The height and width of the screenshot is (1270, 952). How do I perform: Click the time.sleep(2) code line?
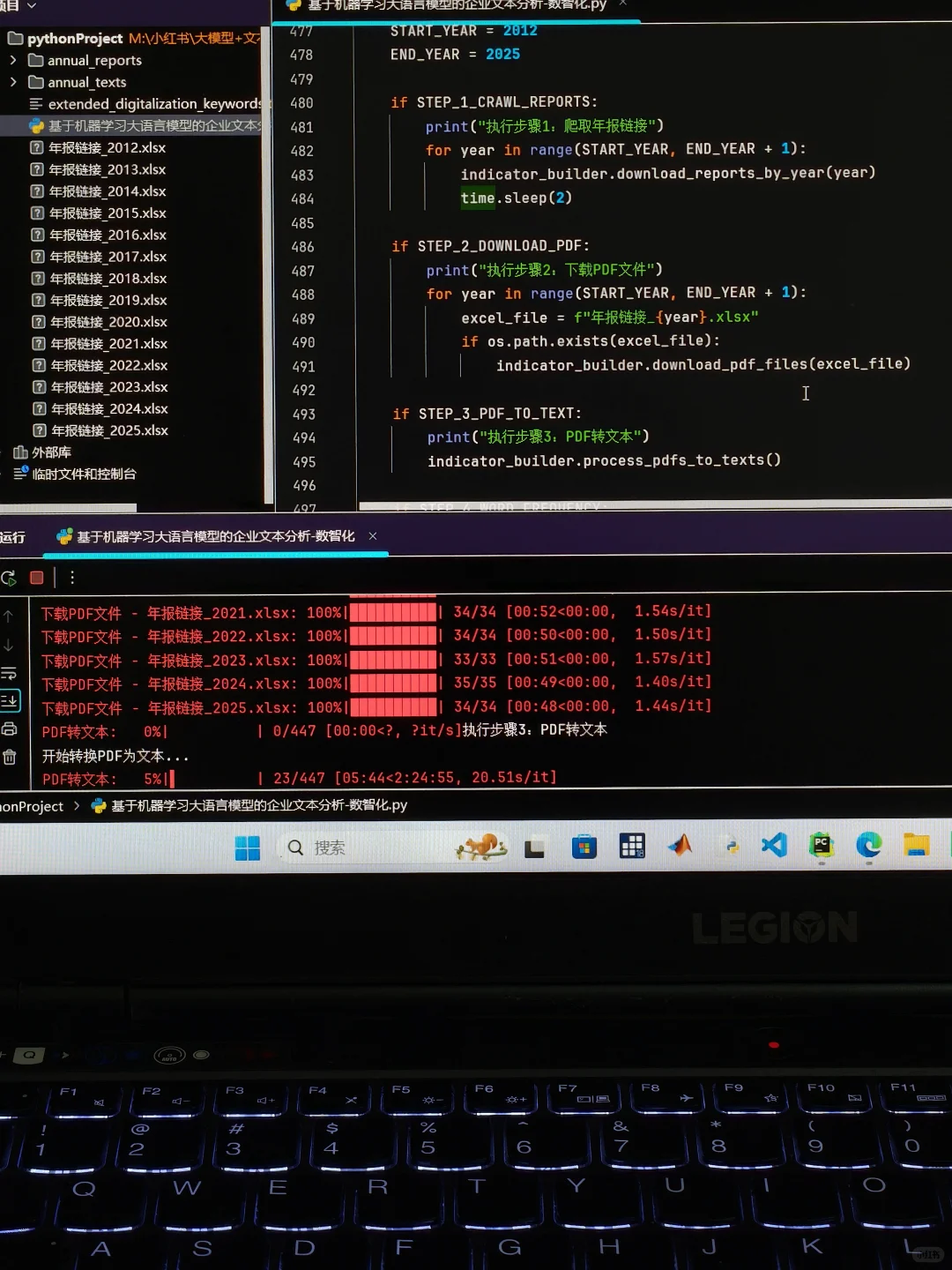click(x=516, y=198)
